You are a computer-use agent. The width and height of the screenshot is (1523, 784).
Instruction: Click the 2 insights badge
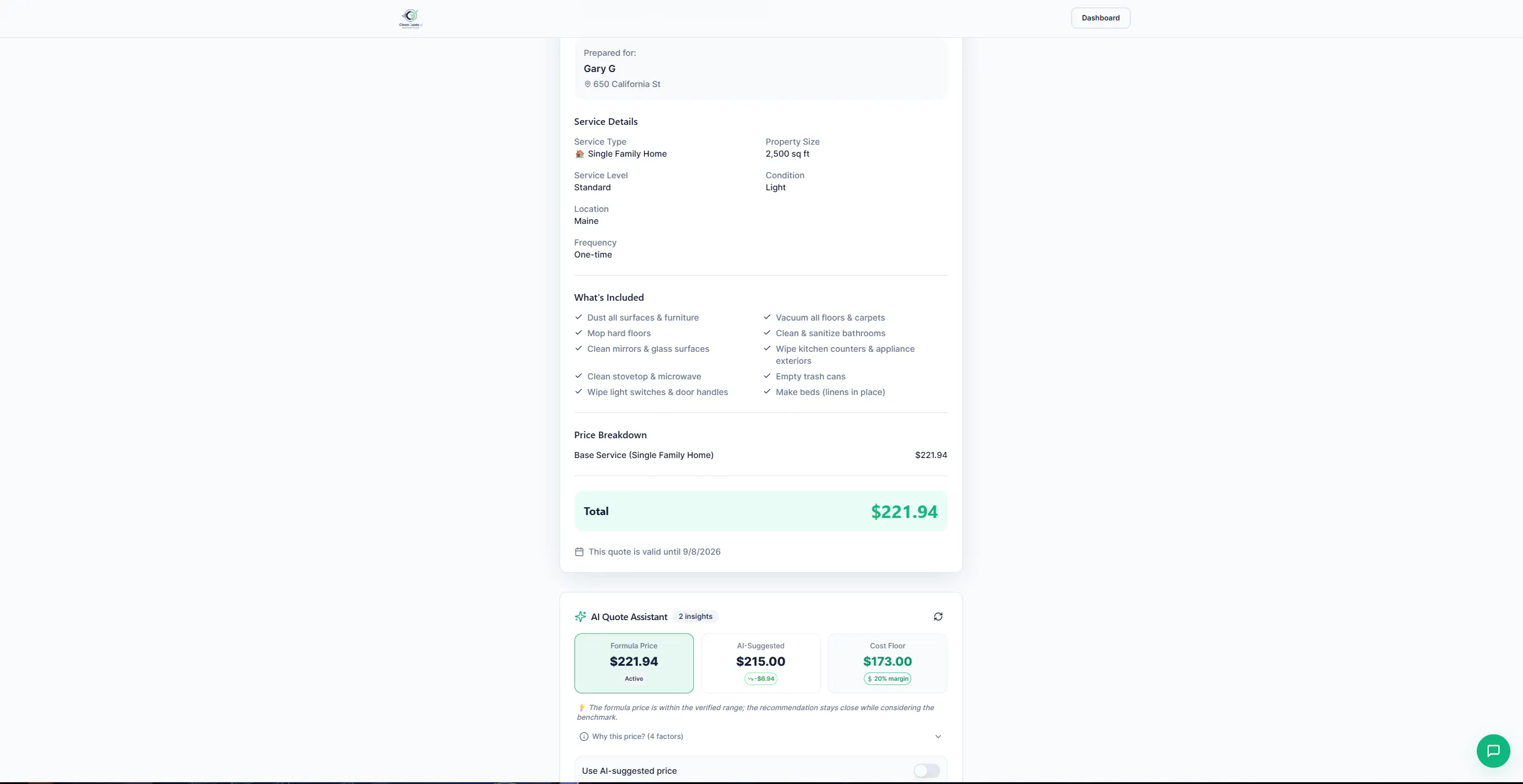(695, 617)
